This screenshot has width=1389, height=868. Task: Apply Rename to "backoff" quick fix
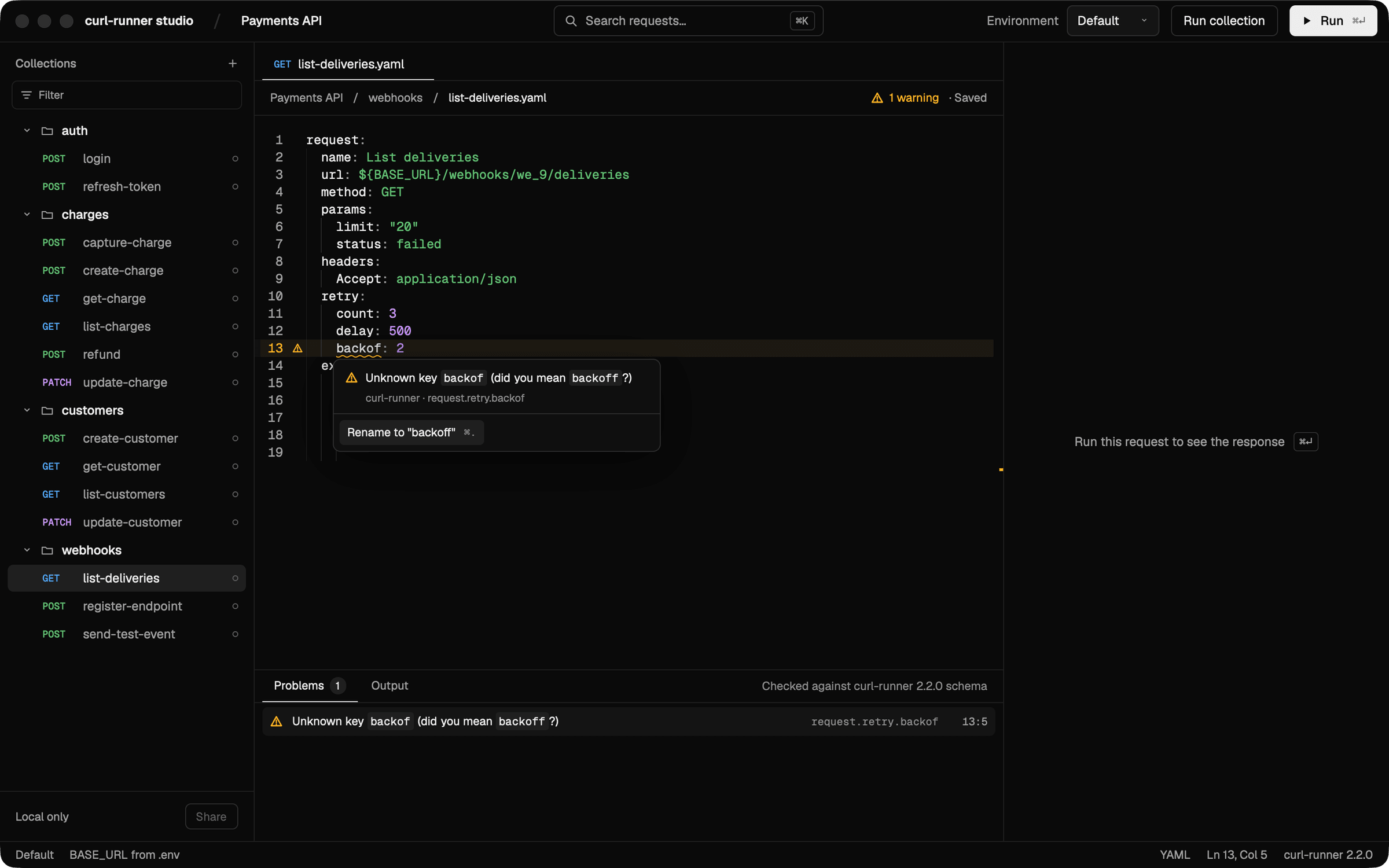[x=411, y=433]
